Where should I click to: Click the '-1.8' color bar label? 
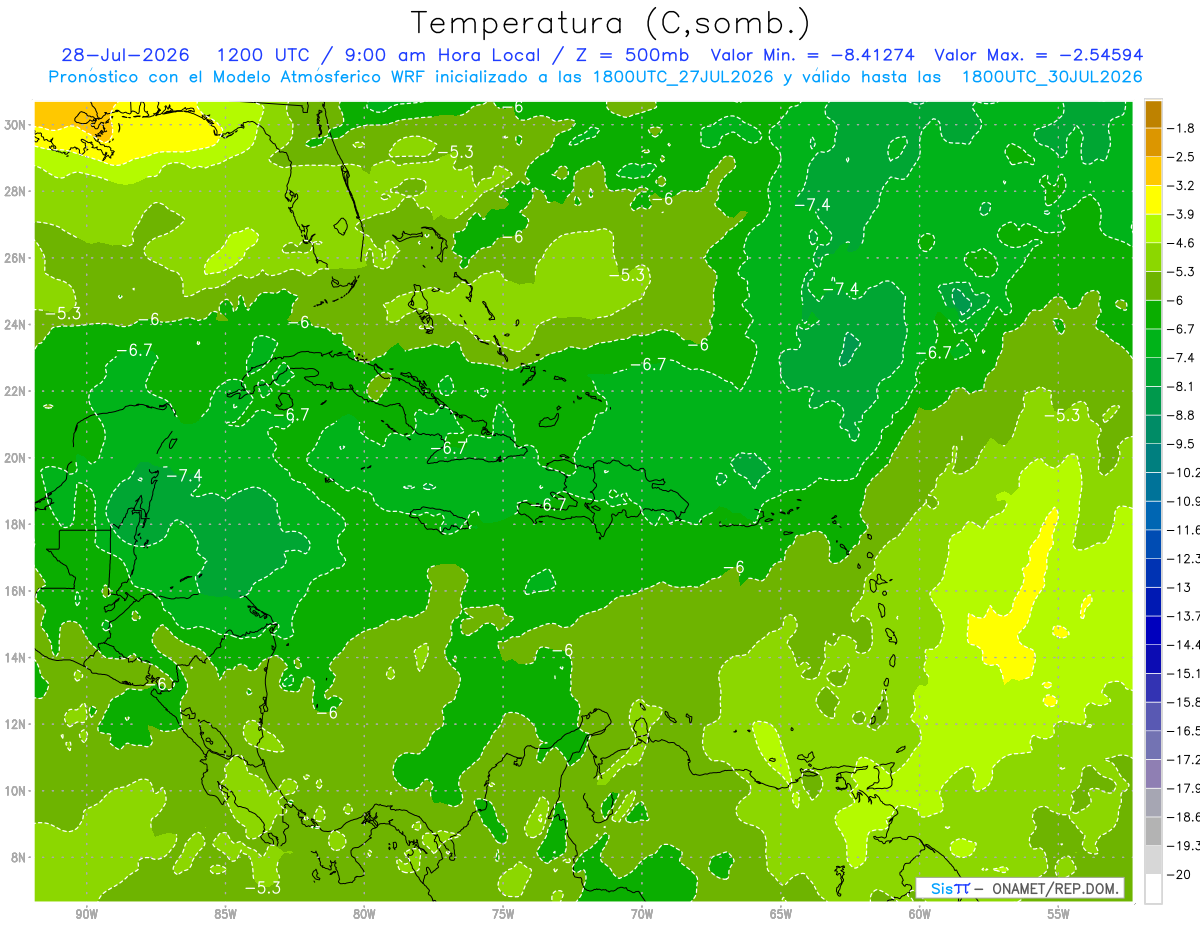[1182, 128]
